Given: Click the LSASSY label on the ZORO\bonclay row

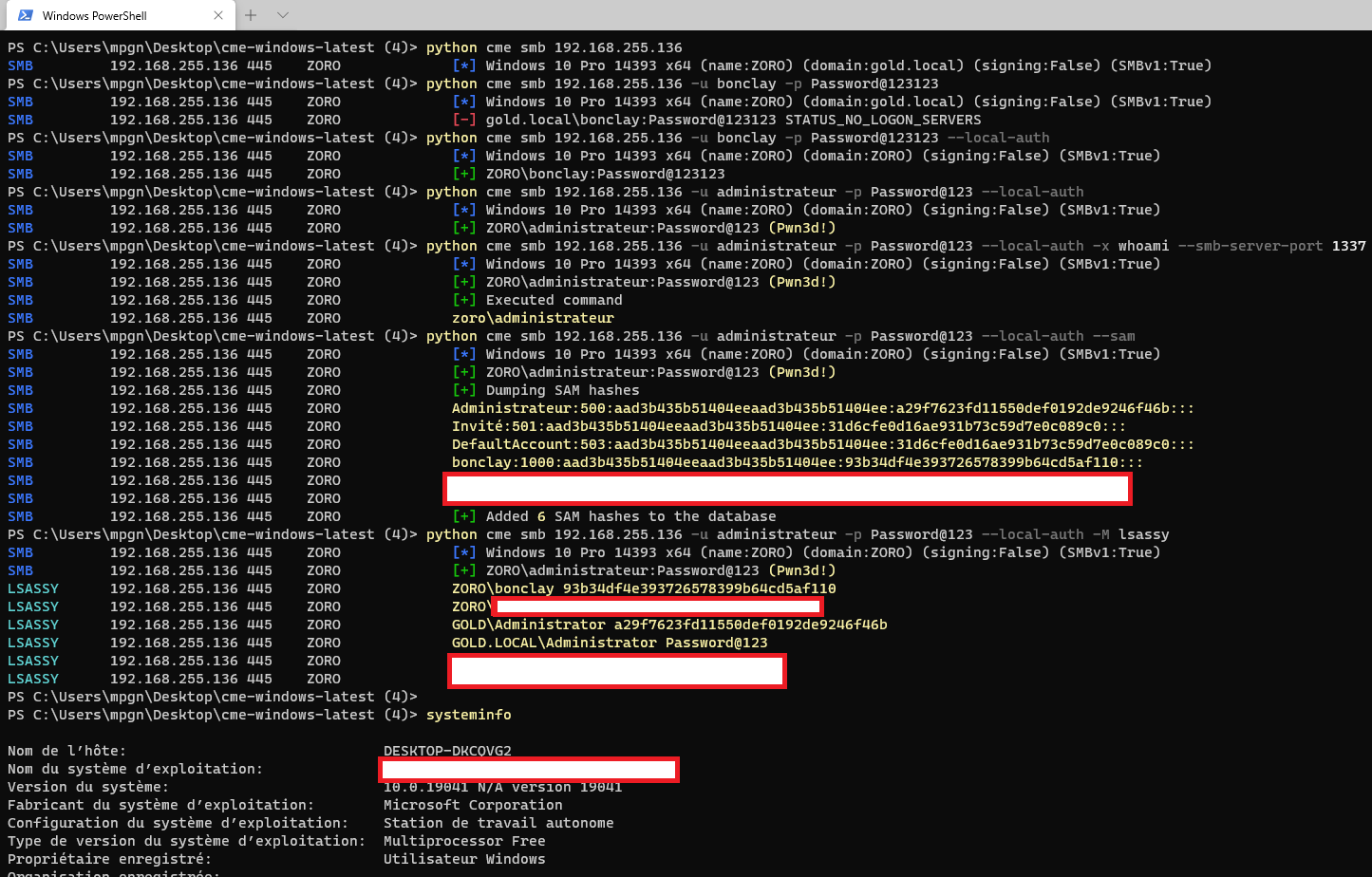Looking at the screenshot, I should click(x=33, y=588).
